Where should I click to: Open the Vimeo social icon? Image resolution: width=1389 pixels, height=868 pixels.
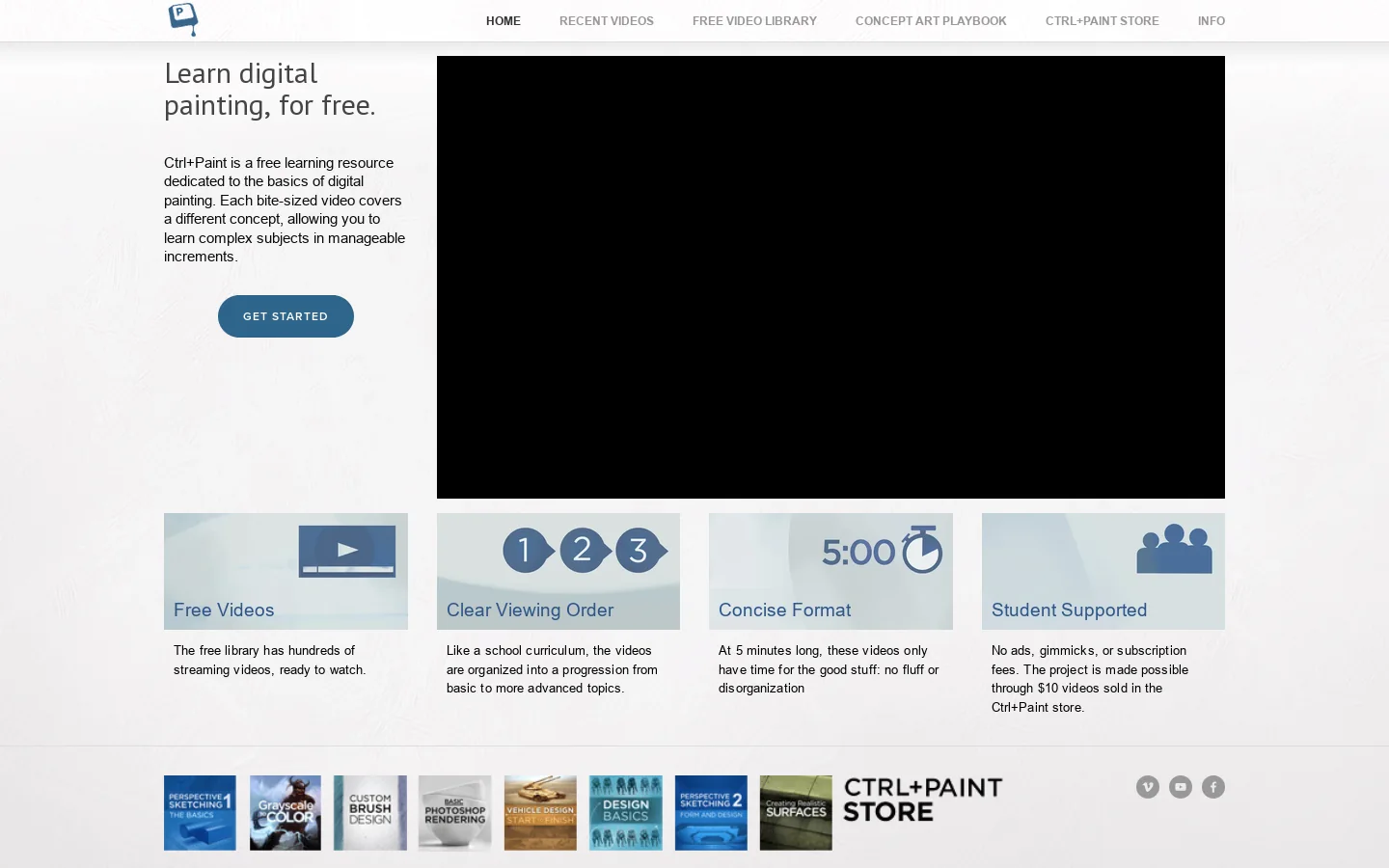(x=1148, y=787)
